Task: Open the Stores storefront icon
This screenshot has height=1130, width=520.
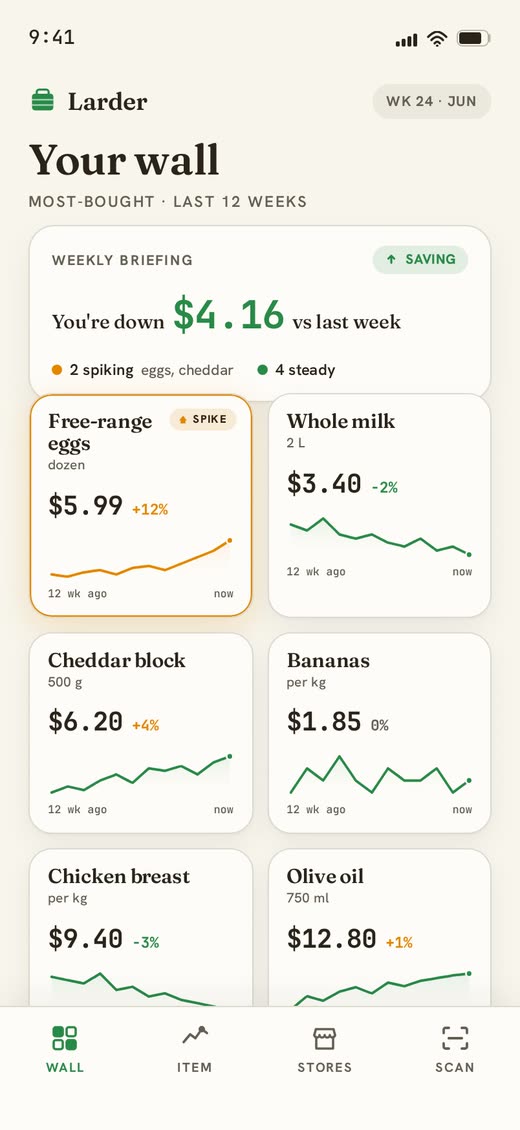Action: (325, 1038)
